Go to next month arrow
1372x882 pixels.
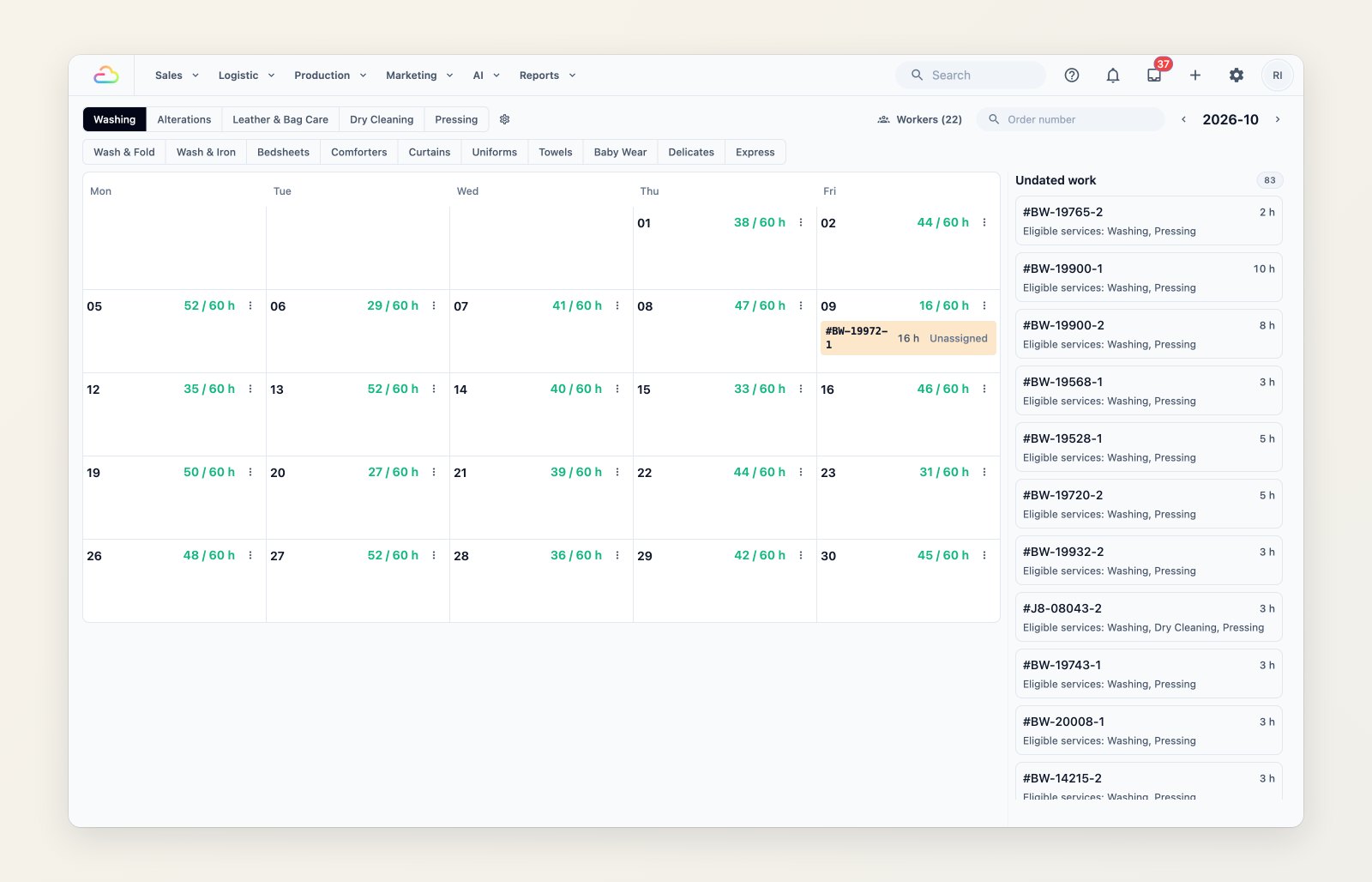1278,119
